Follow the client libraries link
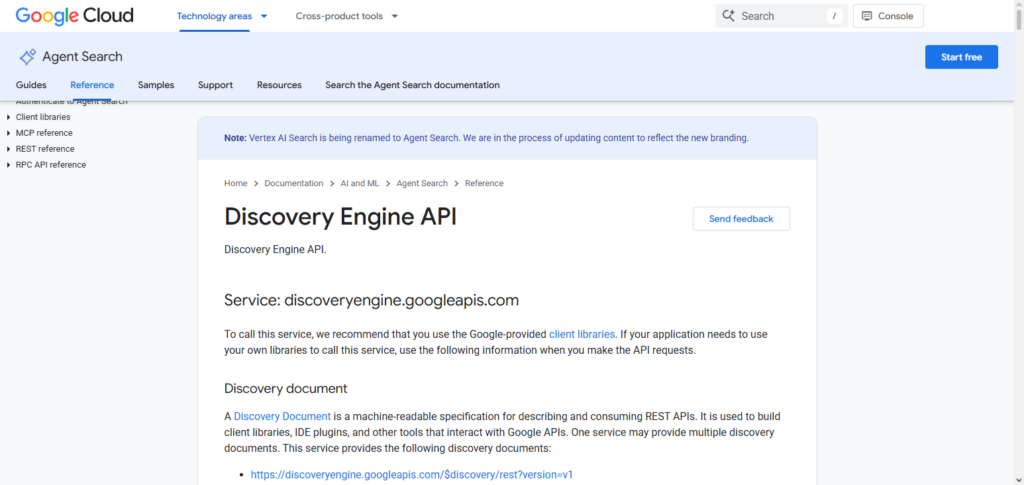1024x485 pixels. 582,334
